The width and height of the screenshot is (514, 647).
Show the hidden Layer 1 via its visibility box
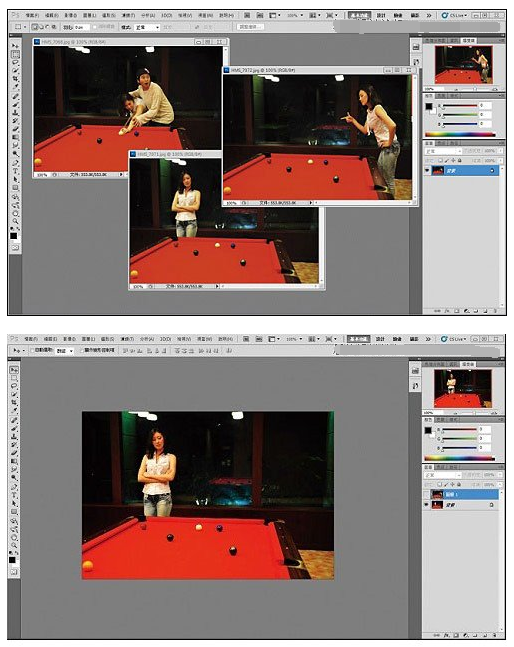[x=427, y=494]
